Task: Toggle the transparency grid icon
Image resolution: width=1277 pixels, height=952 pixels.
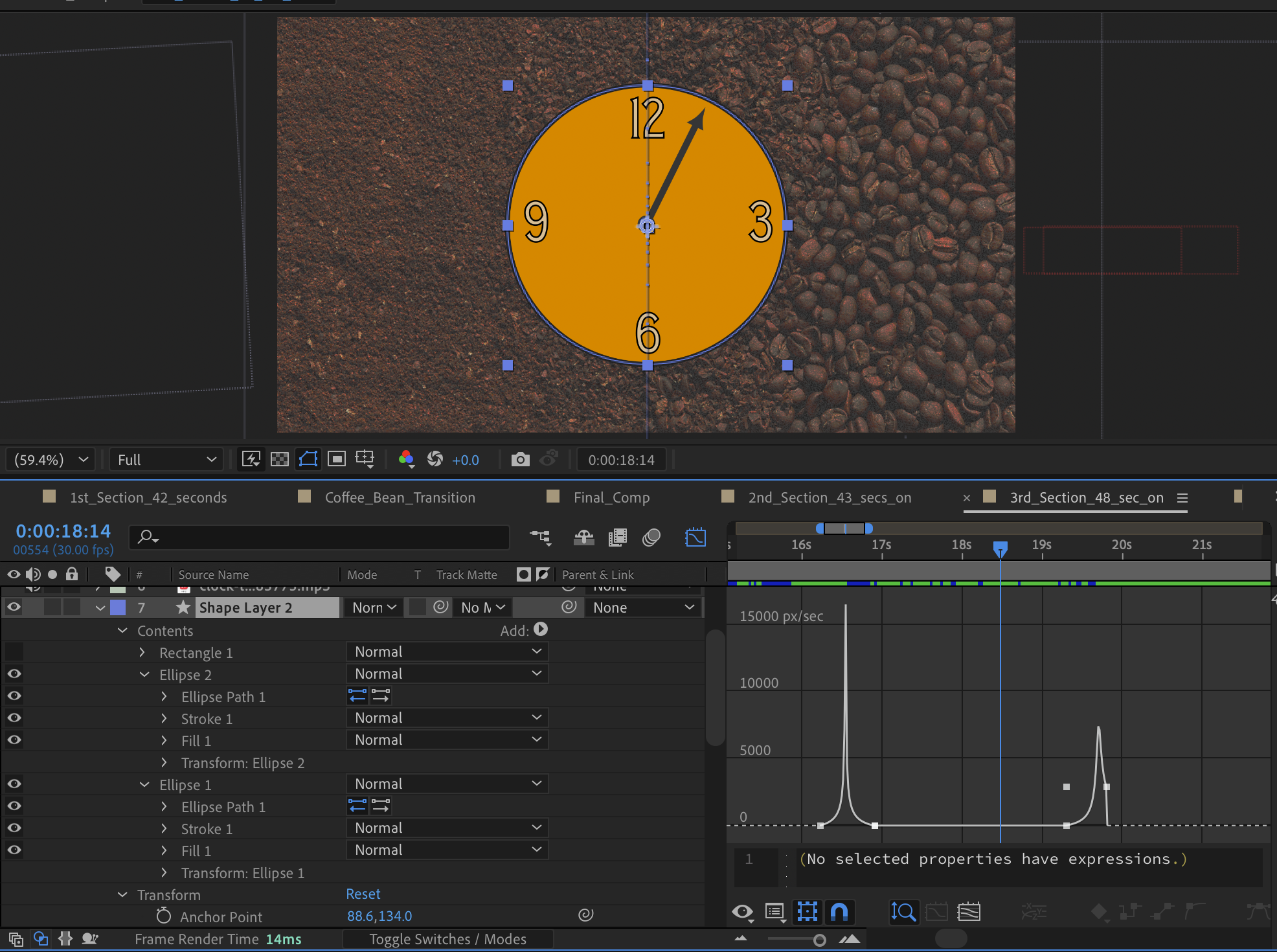Action: click(279, 460)
